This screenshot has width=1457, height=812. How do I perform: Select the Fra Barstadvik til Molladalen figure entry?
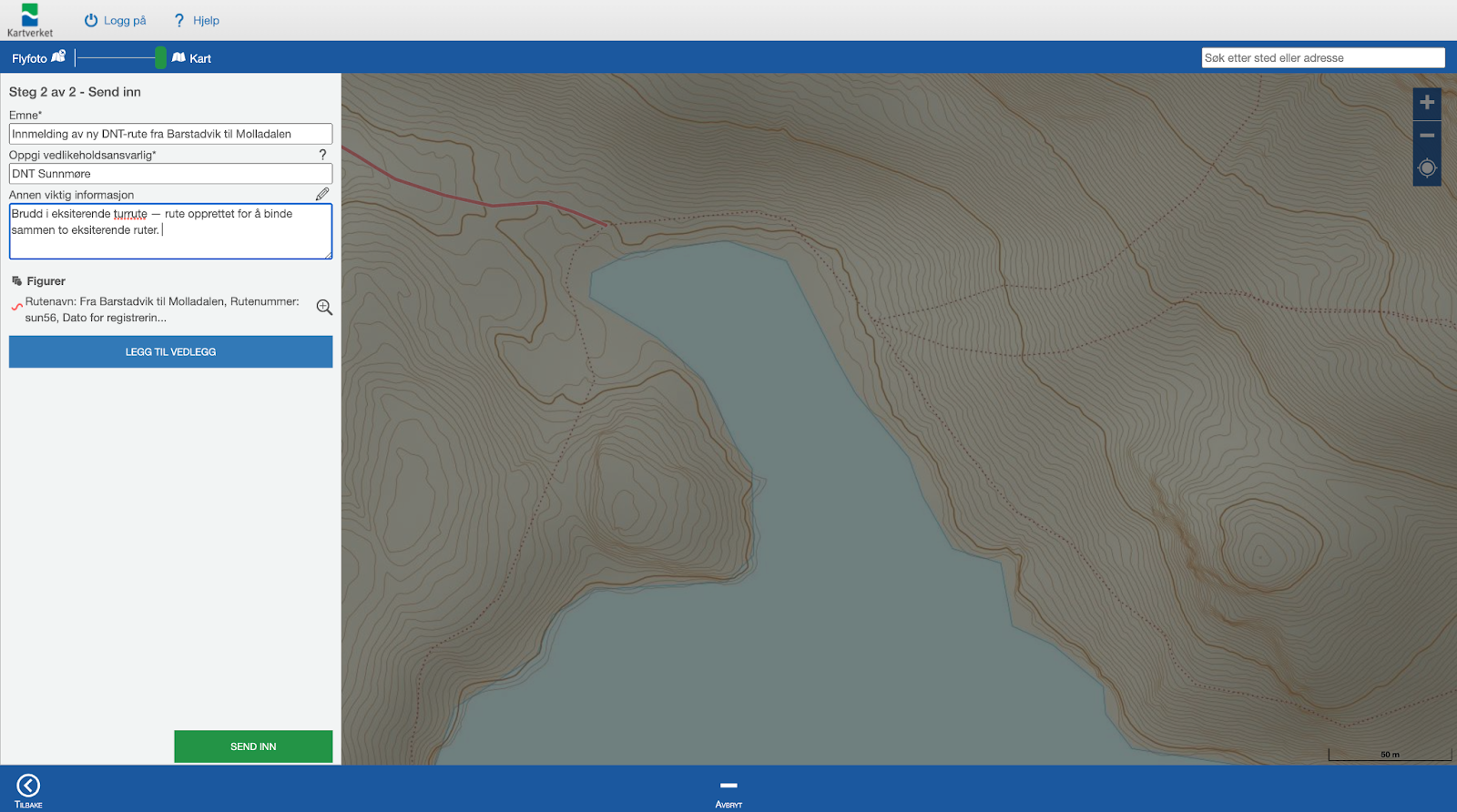tap(161, 310)
